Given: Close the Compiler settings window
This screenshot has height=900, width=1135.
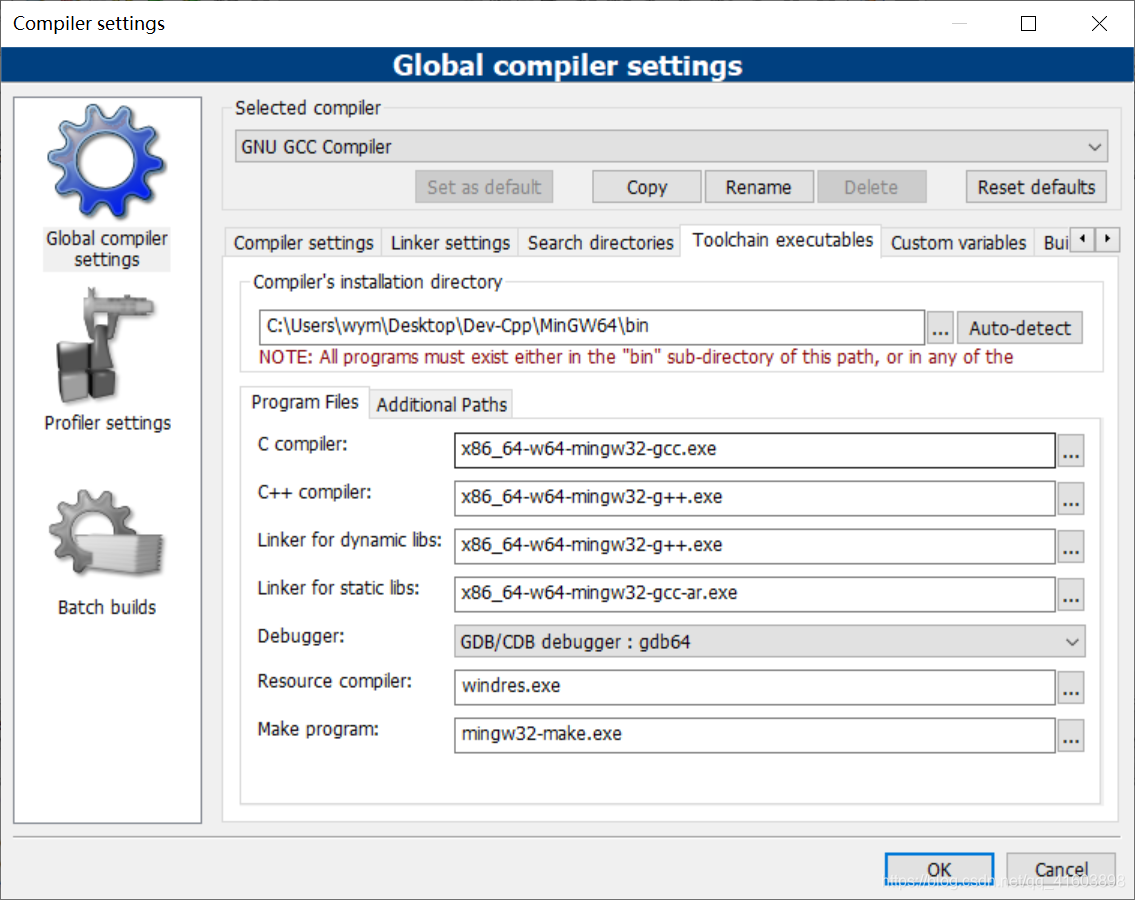Looking at the screenshot, I should [x=1099, y=24].
